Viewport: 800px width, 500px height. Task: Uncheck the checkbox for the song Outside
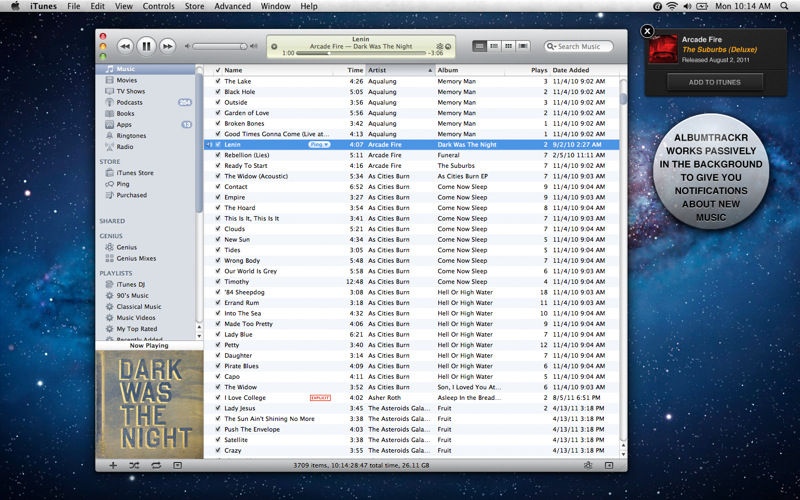218,102
